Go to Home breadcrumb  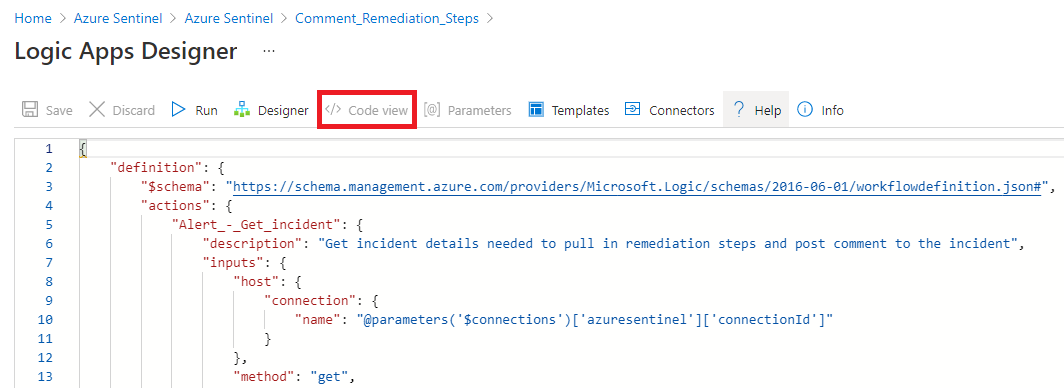point(33,18)
